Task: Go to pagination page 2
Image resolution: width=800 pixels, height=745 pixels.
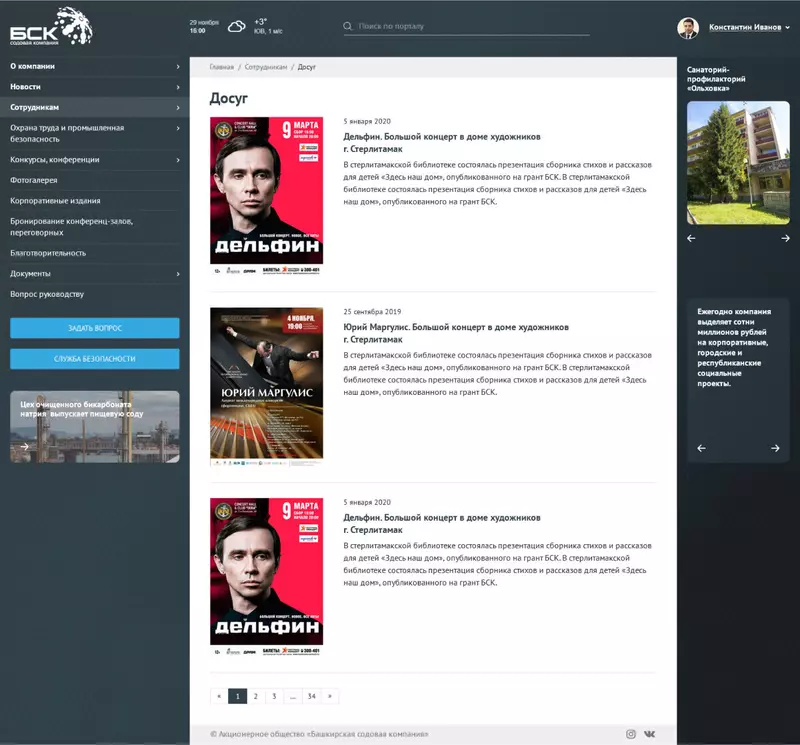Action: (256, 696)
